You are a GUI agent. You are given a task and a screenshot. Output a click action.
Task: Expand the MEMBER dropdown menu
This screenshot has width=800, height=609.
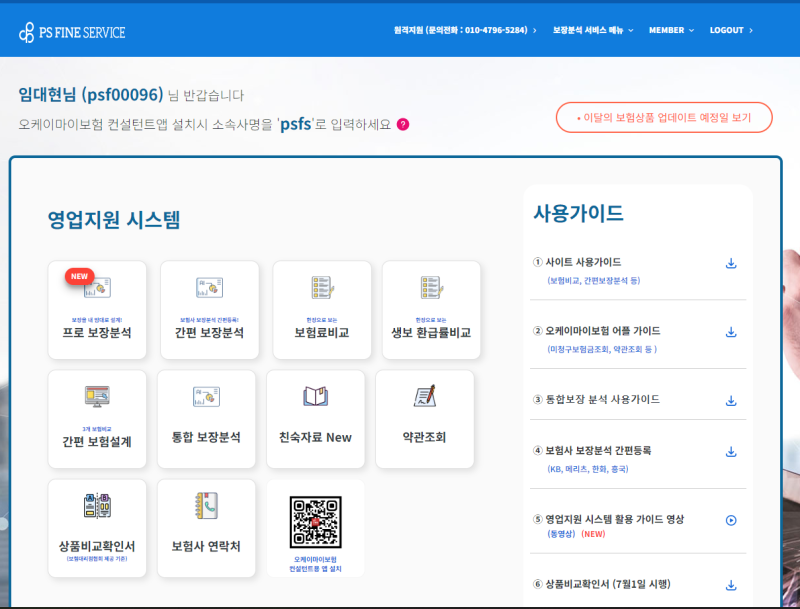click(671, 30)
